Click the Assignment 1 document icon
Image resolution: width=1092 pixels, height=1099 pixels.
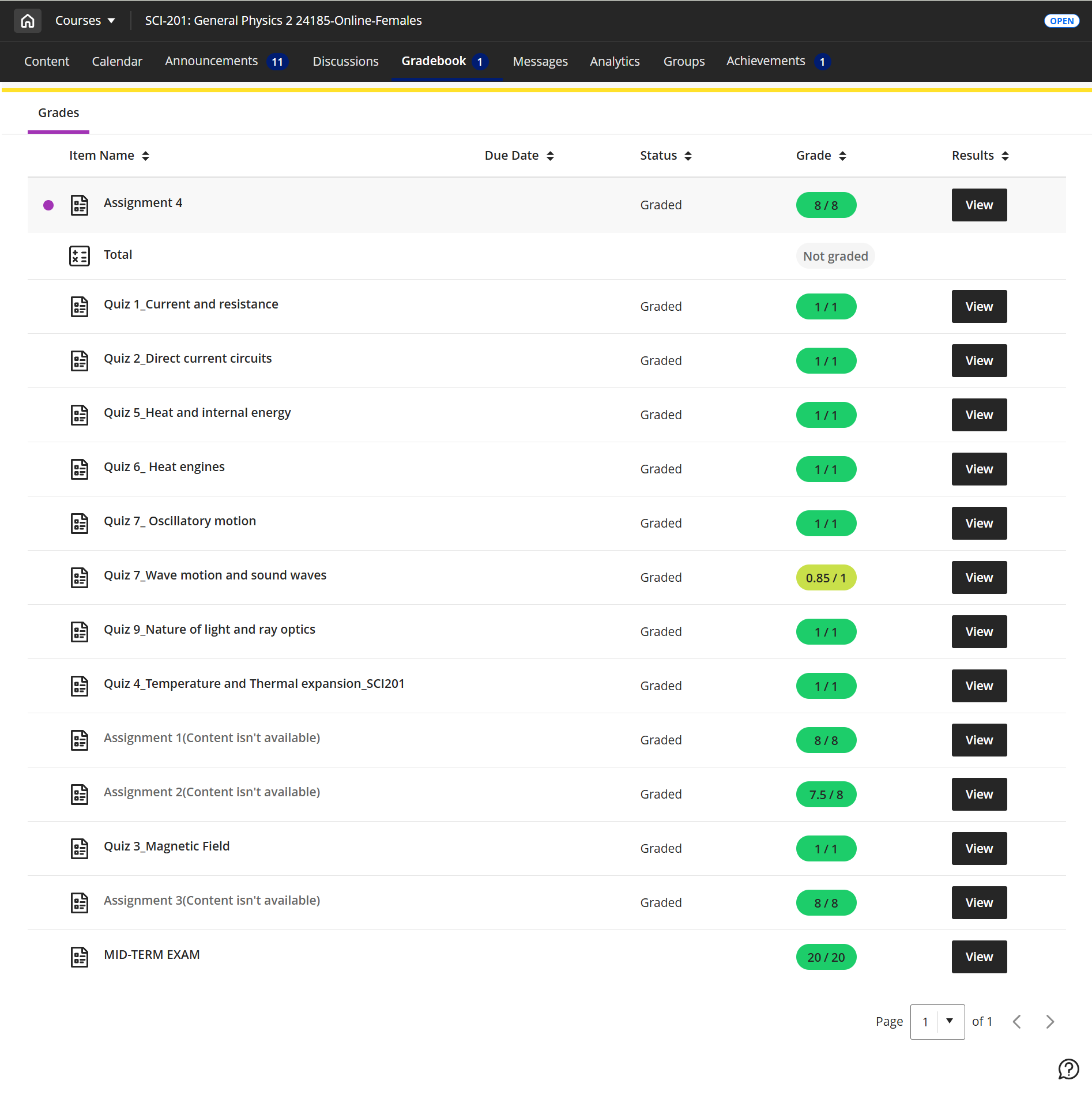tap(80, 740)
